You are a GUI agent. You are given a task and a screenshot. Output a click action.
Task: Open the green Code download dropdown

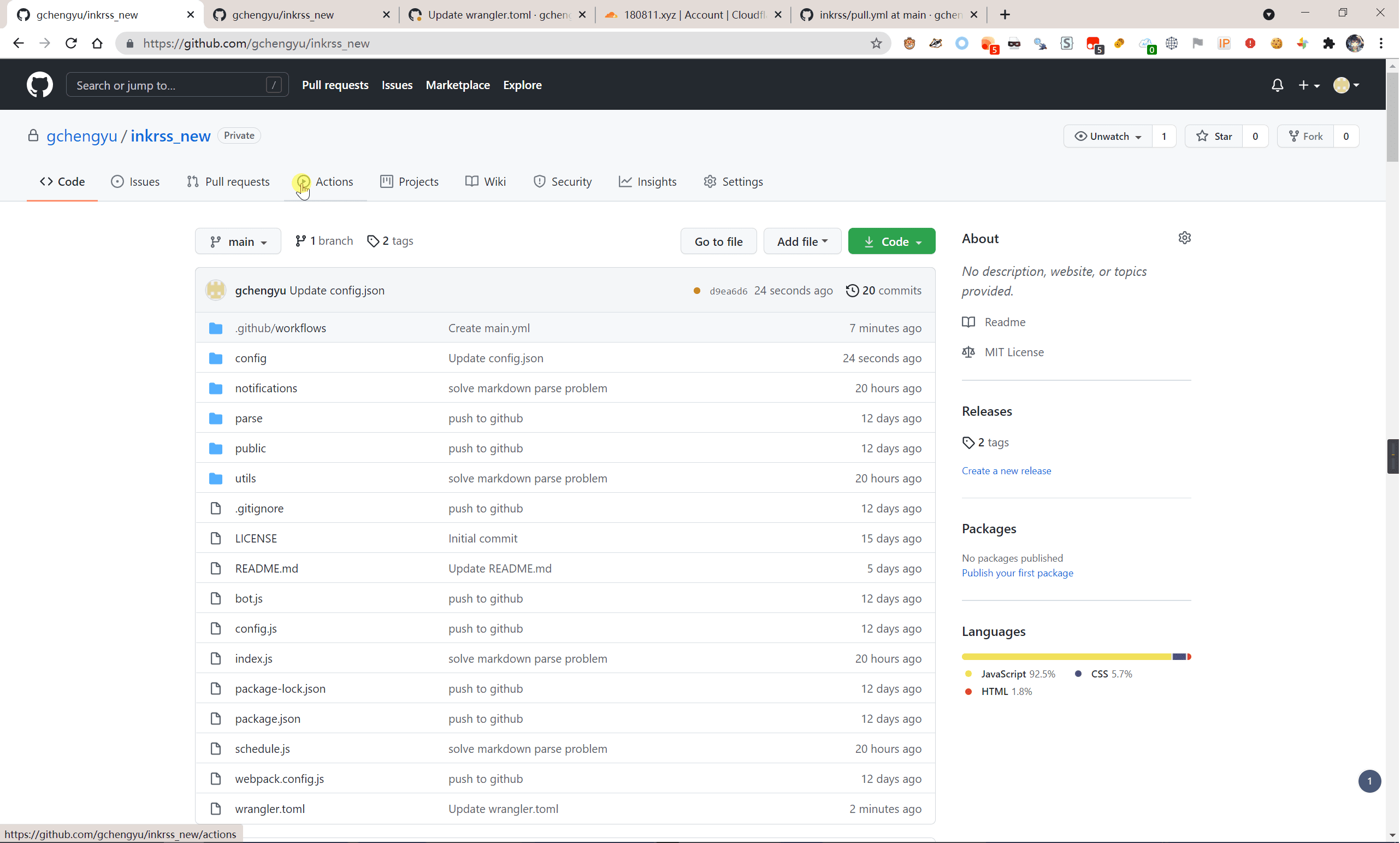(891, 241)
